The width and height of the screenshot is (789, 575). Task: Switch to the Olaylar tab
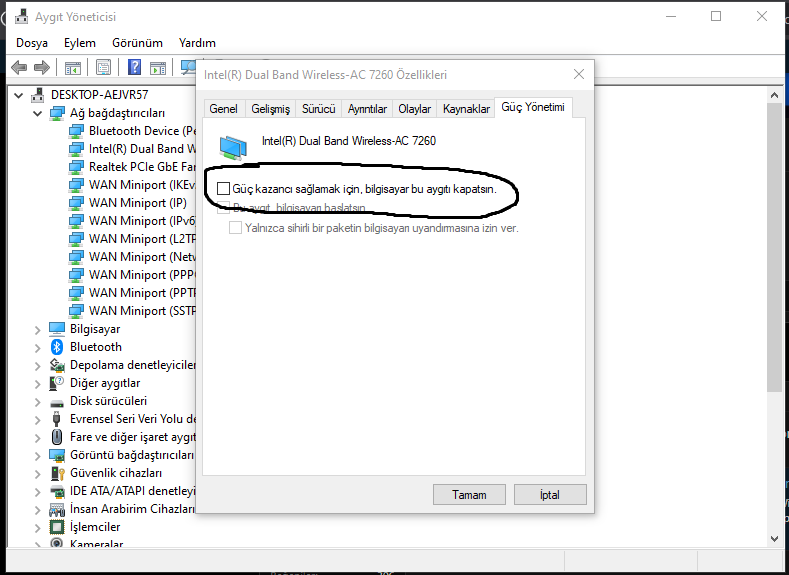click(415, 109)
